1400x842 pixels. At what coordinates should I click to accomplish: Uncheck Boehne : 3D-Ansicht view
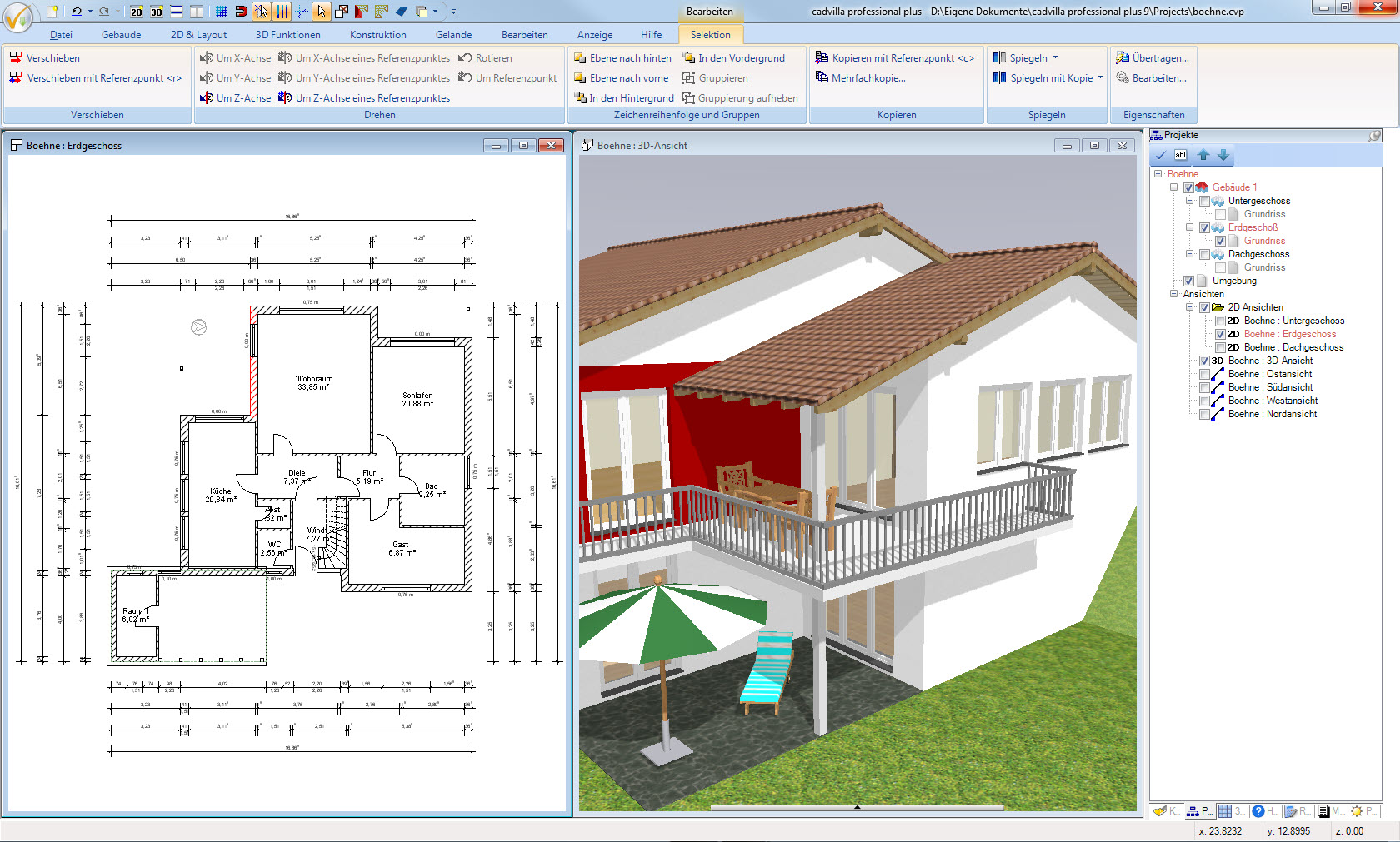point(1204,361)
